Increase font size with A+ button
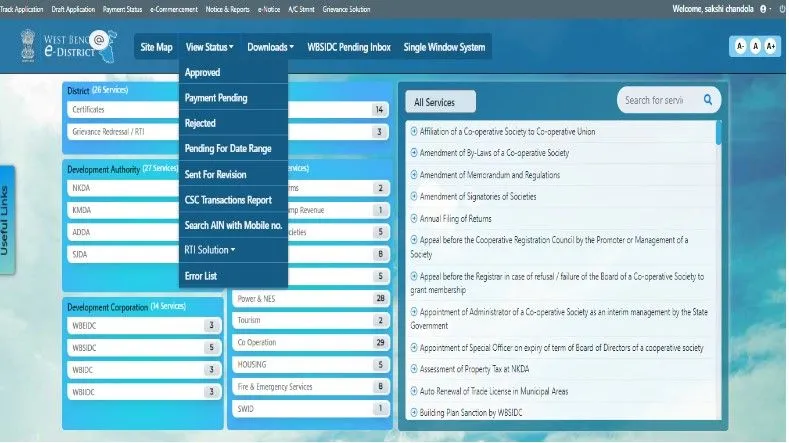This screenshot has height=443, width=789. (770, 47)
